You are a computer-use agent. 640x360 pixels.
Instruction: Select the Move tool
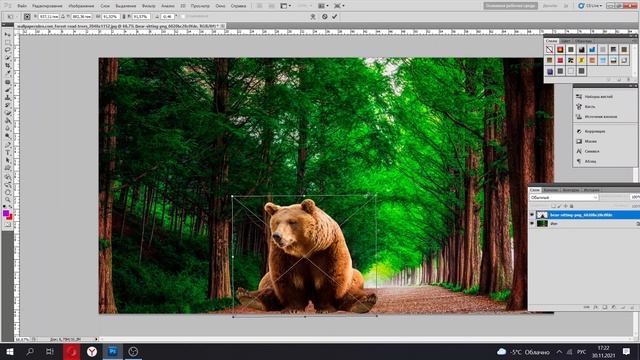coord(7,35)
